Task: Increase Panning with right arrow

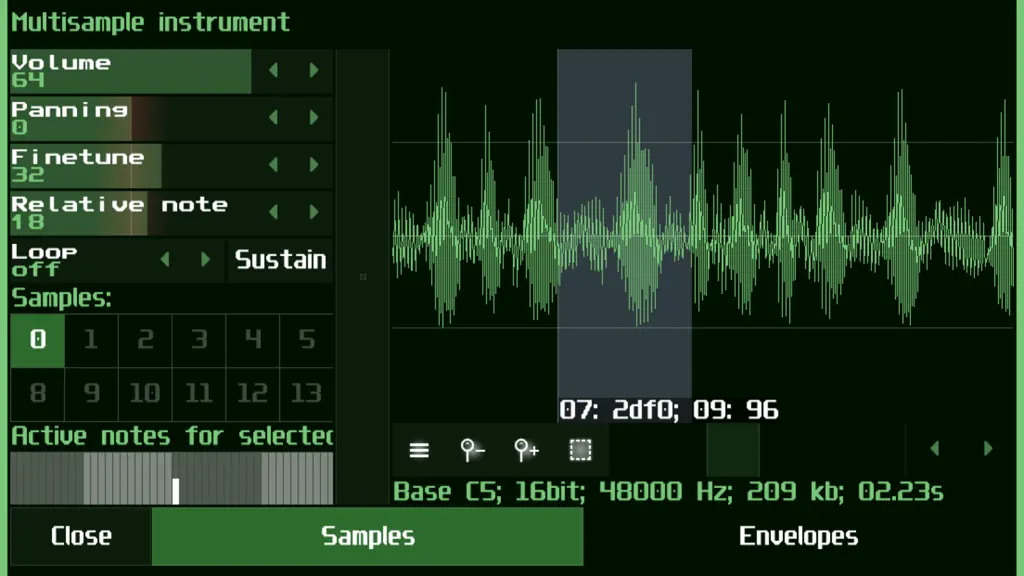Action: (314, 118)
